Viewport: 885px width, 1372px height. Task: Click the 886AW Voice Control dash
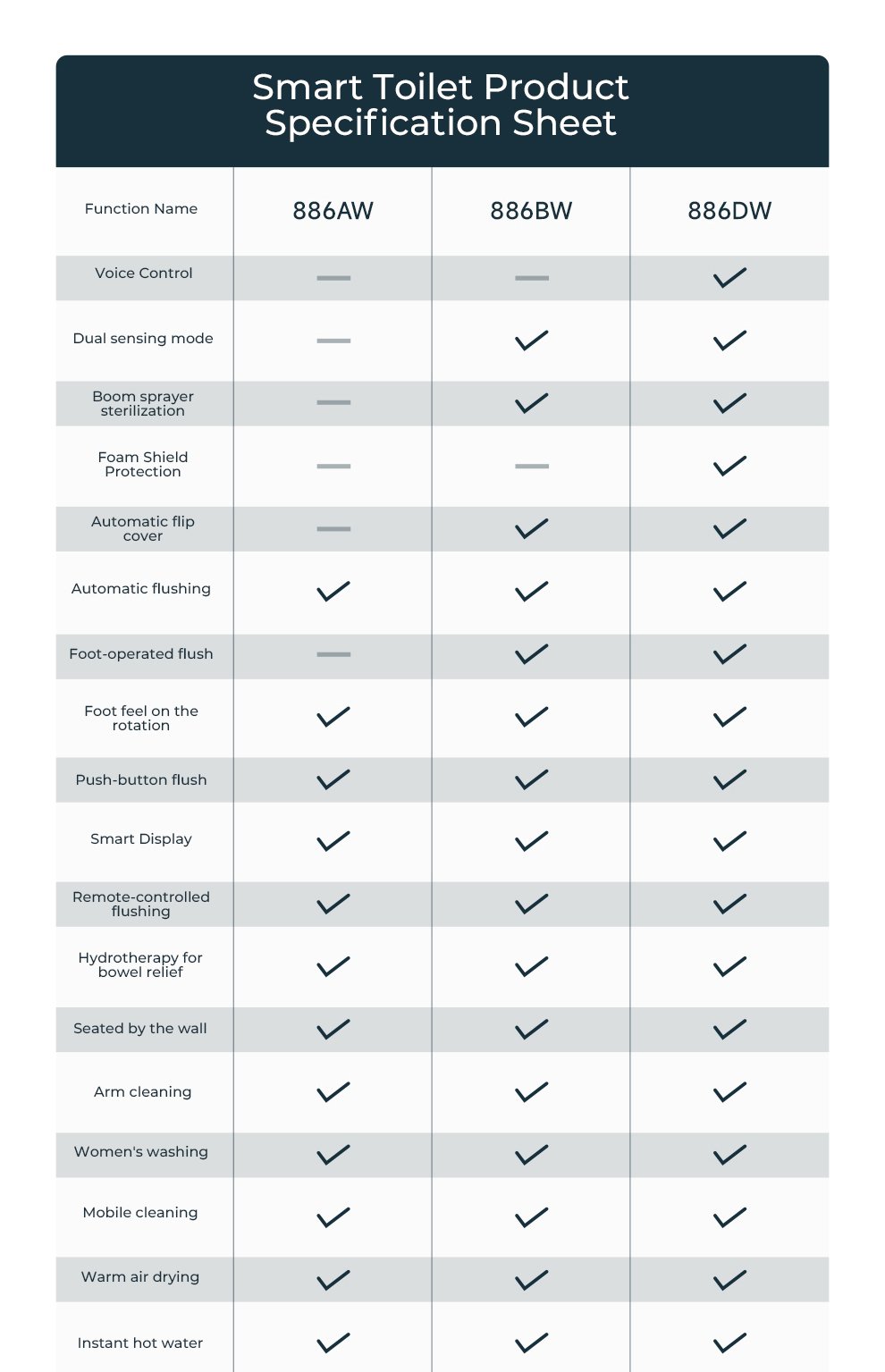pos(333,278)
